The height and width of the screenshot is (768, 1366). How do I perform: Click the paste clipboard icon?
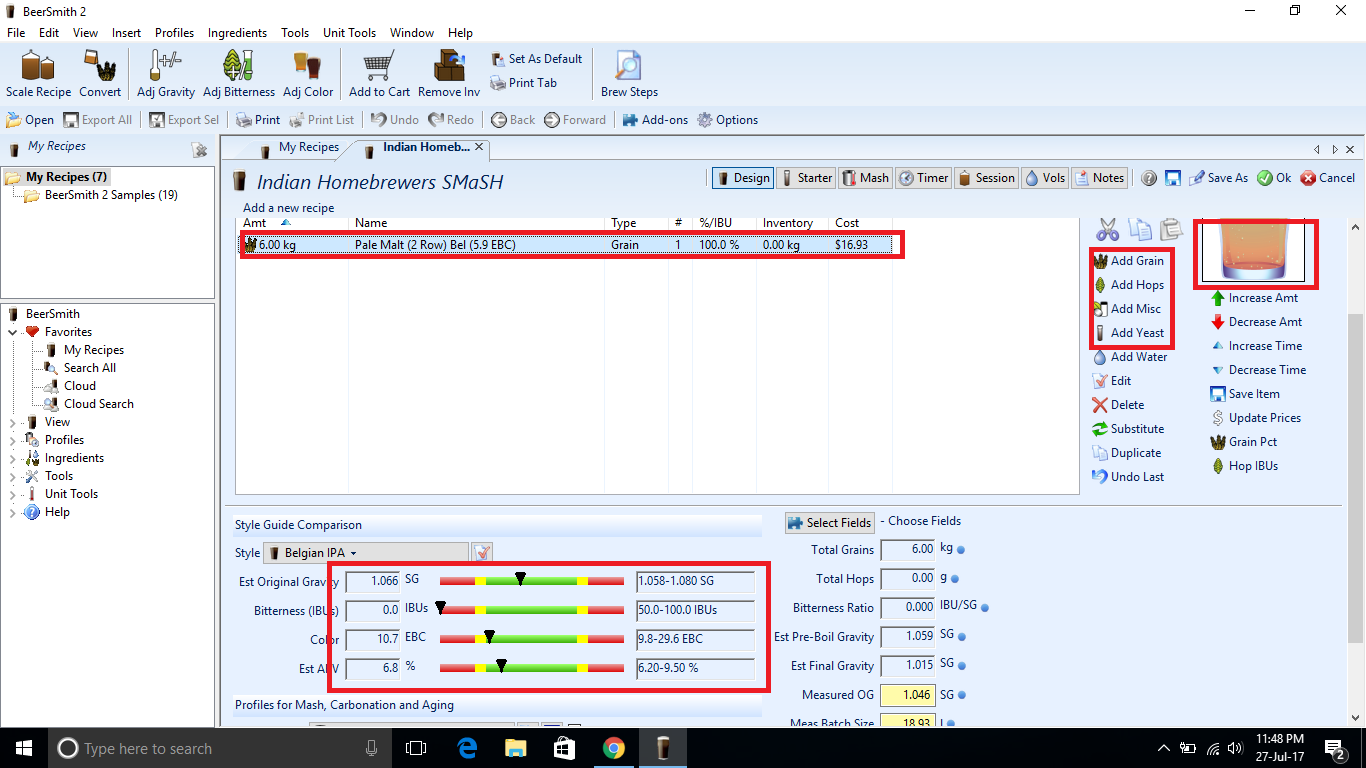pyautogui.click(x=1171, y=230)
